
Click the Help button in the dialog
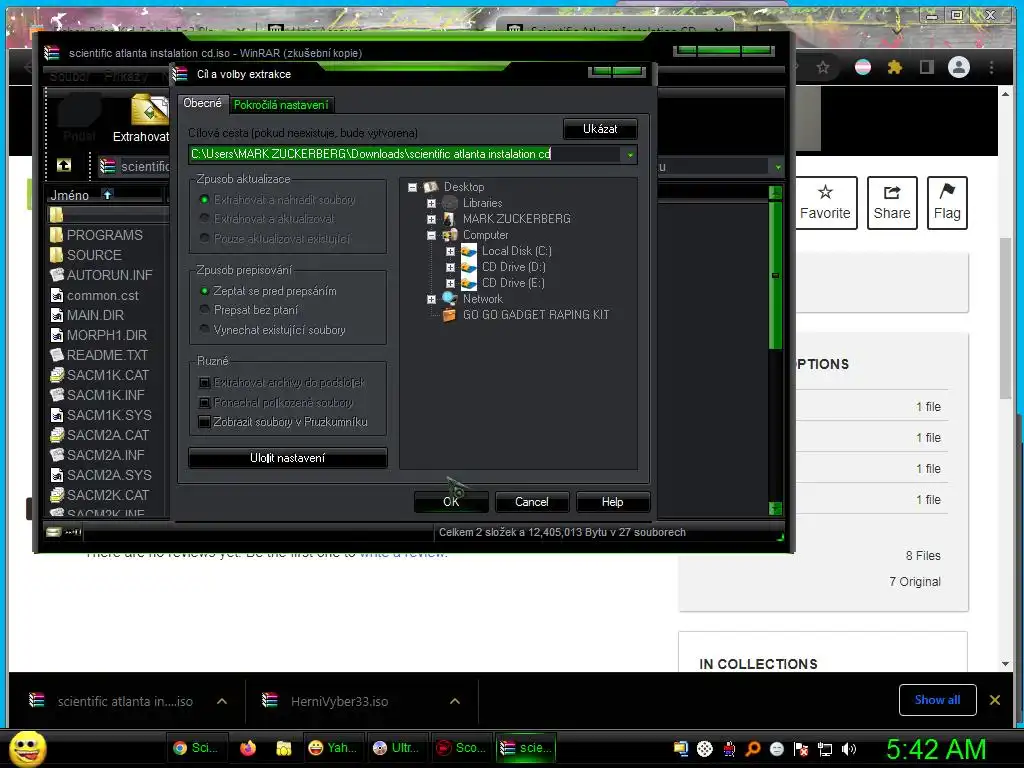pyautogui.click(x=612, y=502)
